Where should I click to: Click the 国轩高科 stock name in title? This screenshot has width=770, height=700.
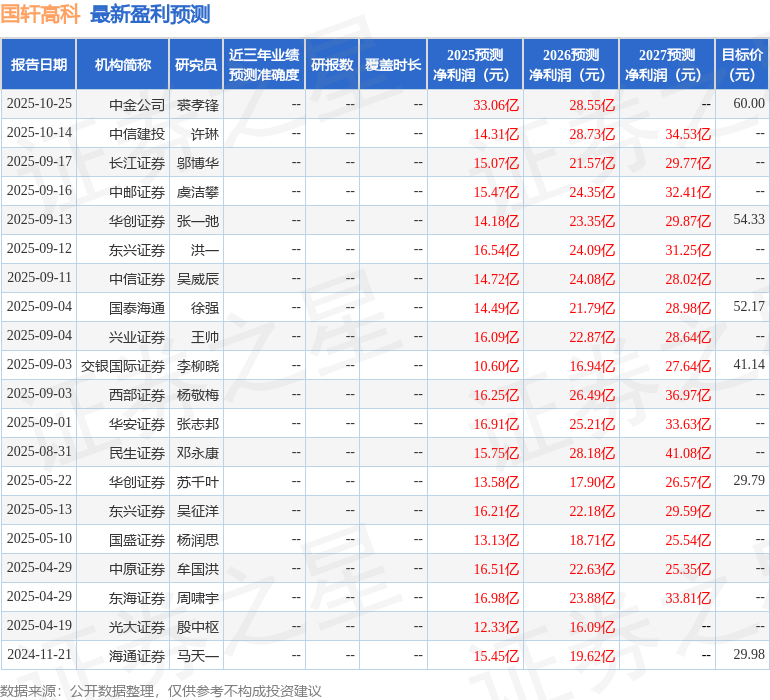(x=41, y=14)
